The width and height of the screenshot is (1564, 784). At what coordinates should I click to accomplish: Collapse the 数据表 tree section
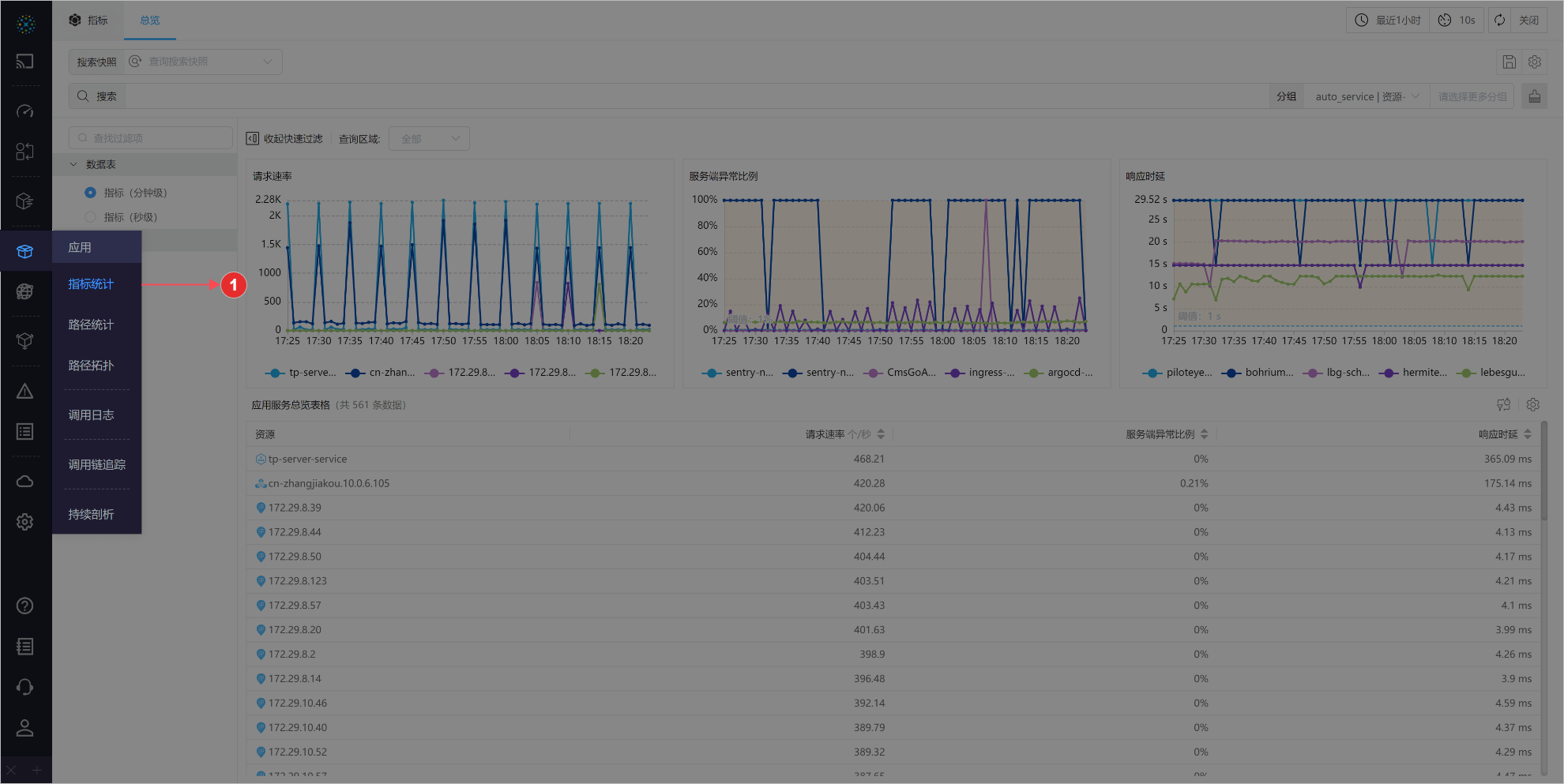click(73, 164)
